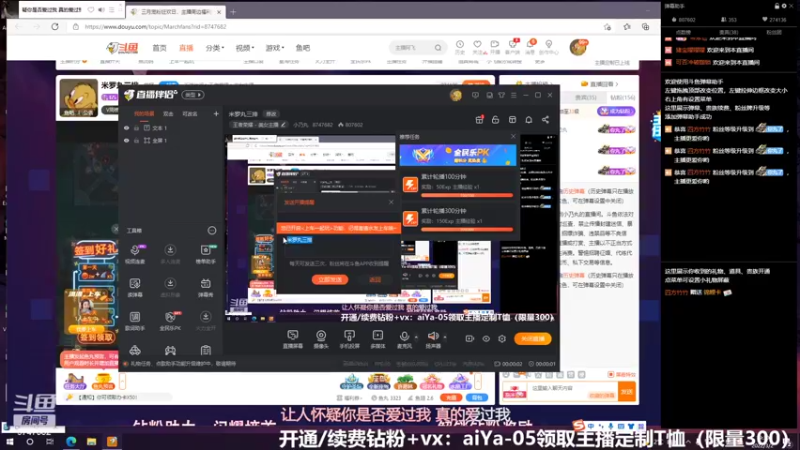Click the 累计轮播100分钟 progress bar

point(467,195)
